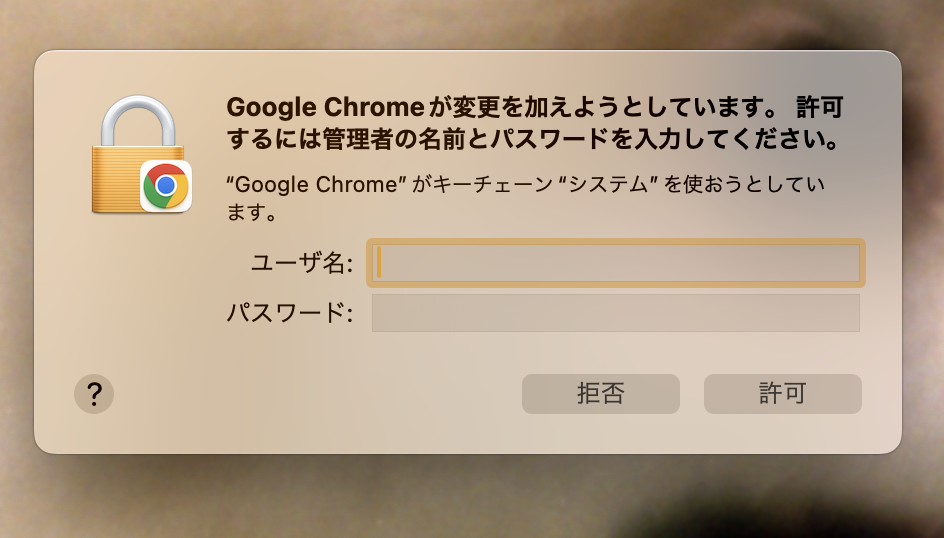Focus the ユーザ名 text field
The height and width of the screenshot is (538, 944).
tap(615, 263)
